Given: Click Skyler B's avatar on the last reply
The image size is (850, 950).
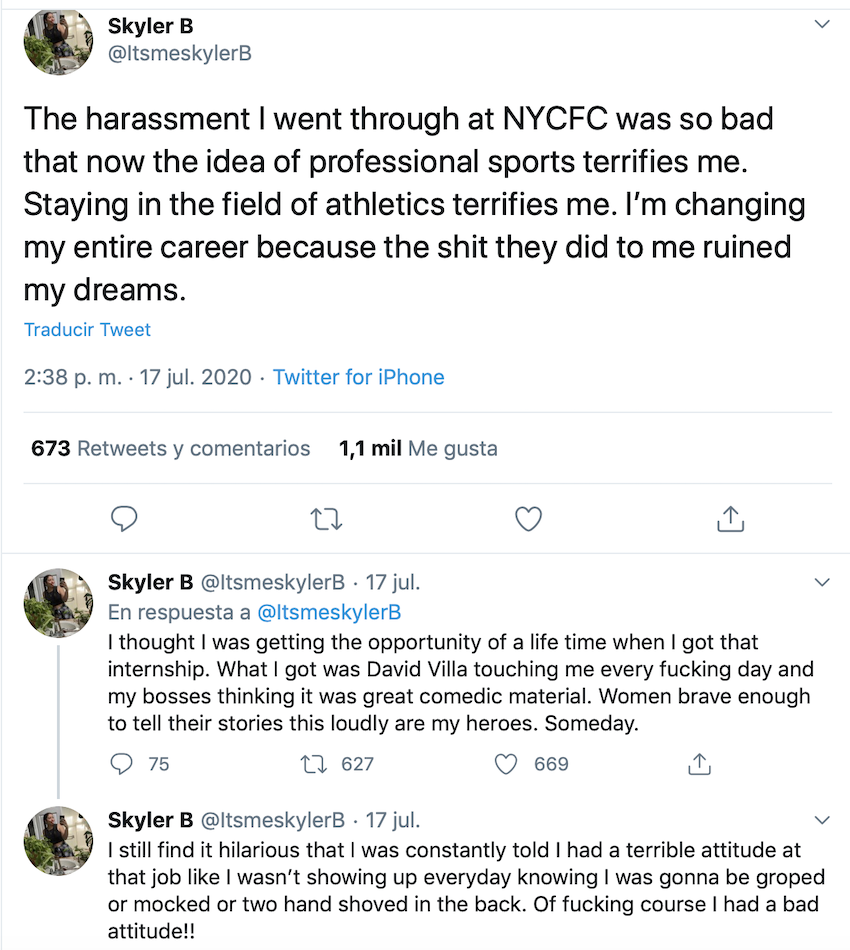Looking at the screenshot, I should pyautogui.click(x=58, y=840).
